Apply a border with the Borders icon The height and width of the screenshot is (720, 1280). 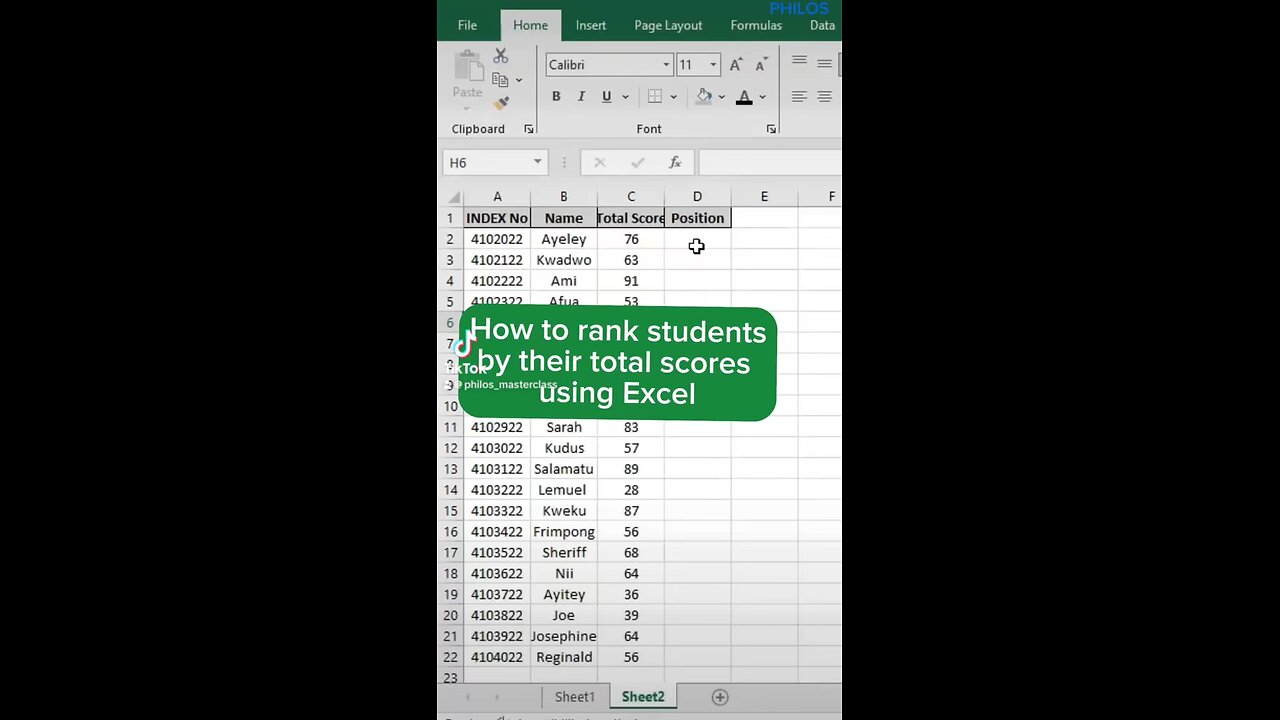coord(655,97)
